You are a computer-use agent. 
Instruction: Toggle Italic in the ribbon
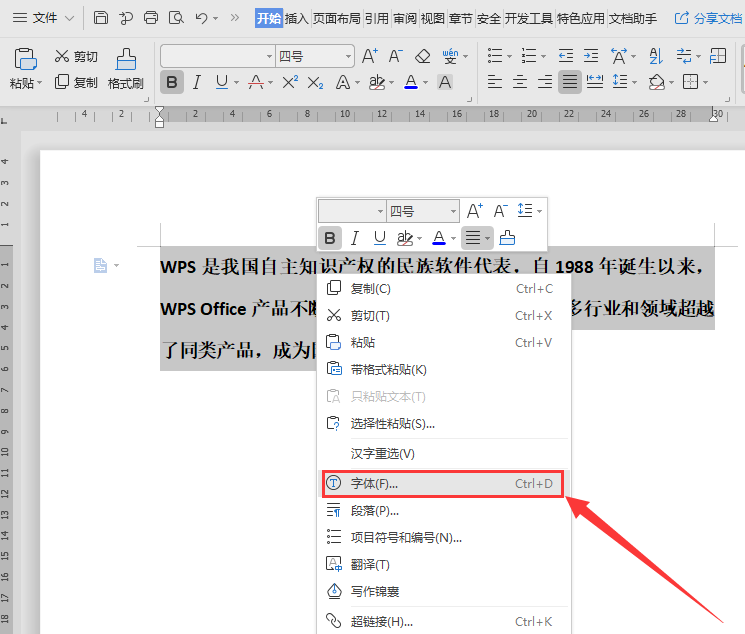click(x=197, y=82)
